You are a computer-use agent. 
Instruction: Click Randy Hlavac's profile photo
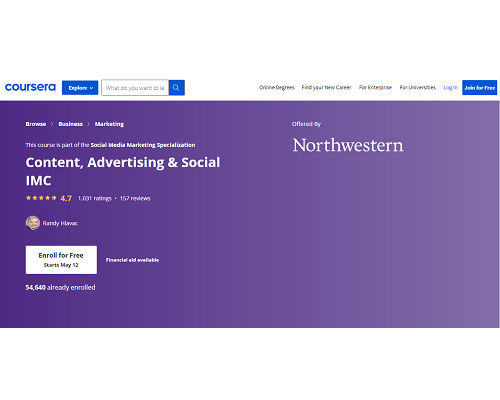pyautogui.click(x=33, y=223)
